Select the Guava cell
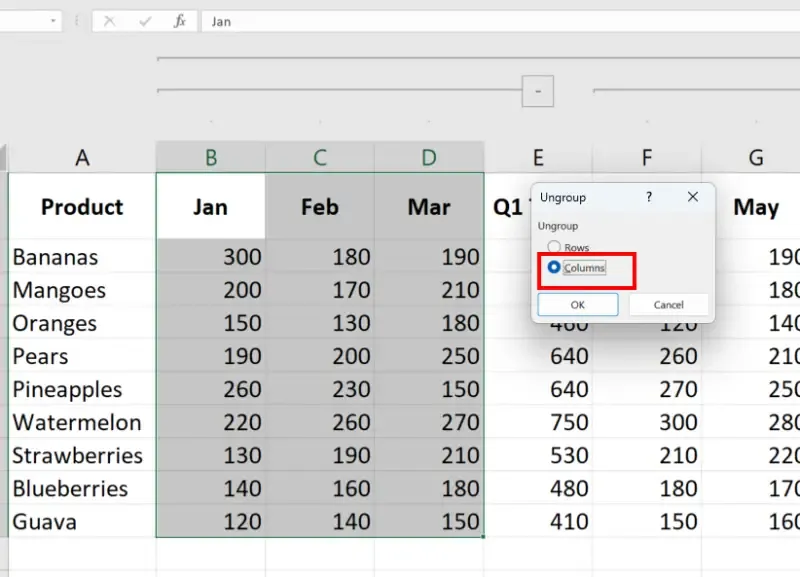 pyautogui.click(x=82, y=521)
